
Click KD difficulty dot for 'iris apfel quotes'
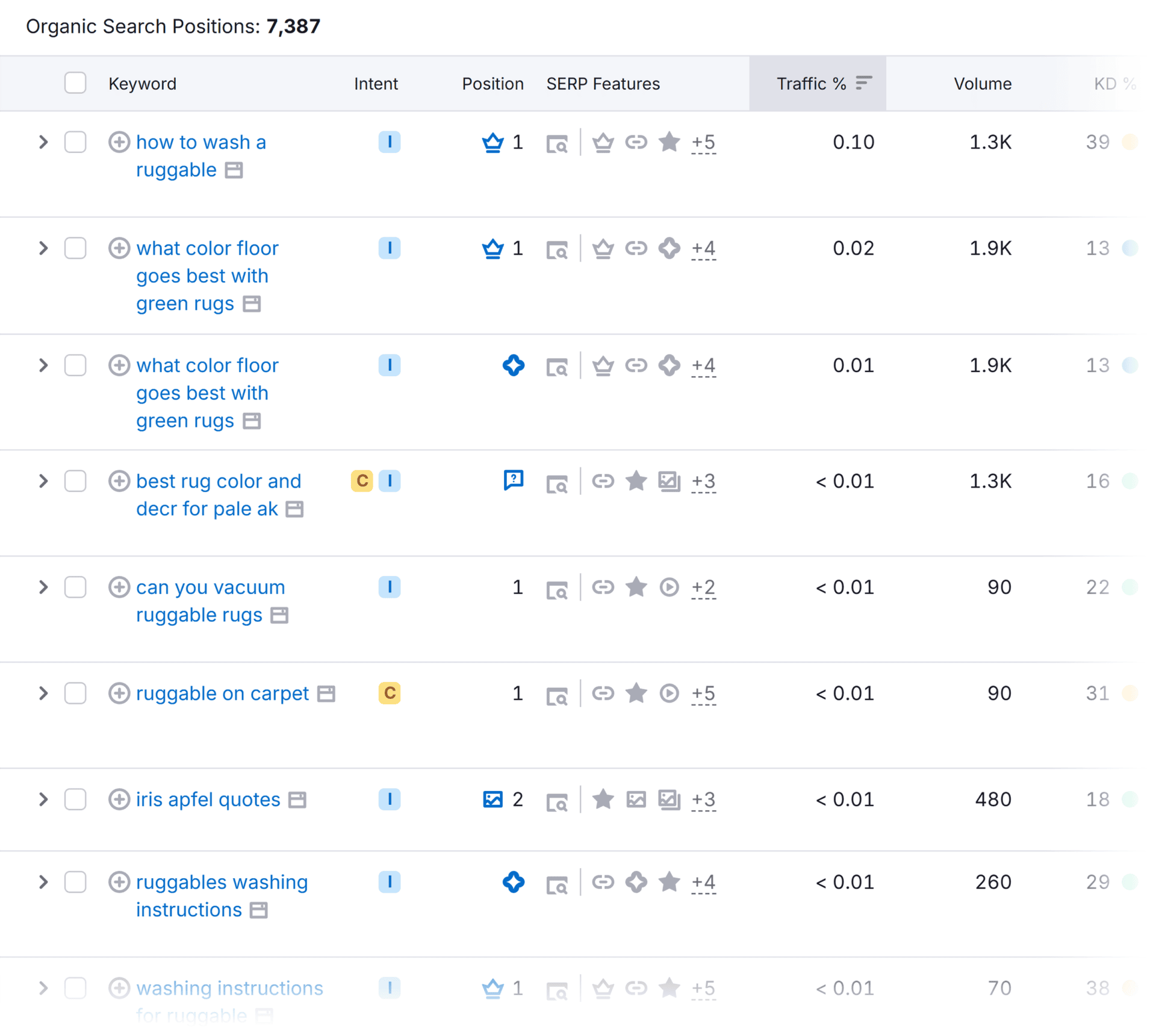(x=1130, y=799)
